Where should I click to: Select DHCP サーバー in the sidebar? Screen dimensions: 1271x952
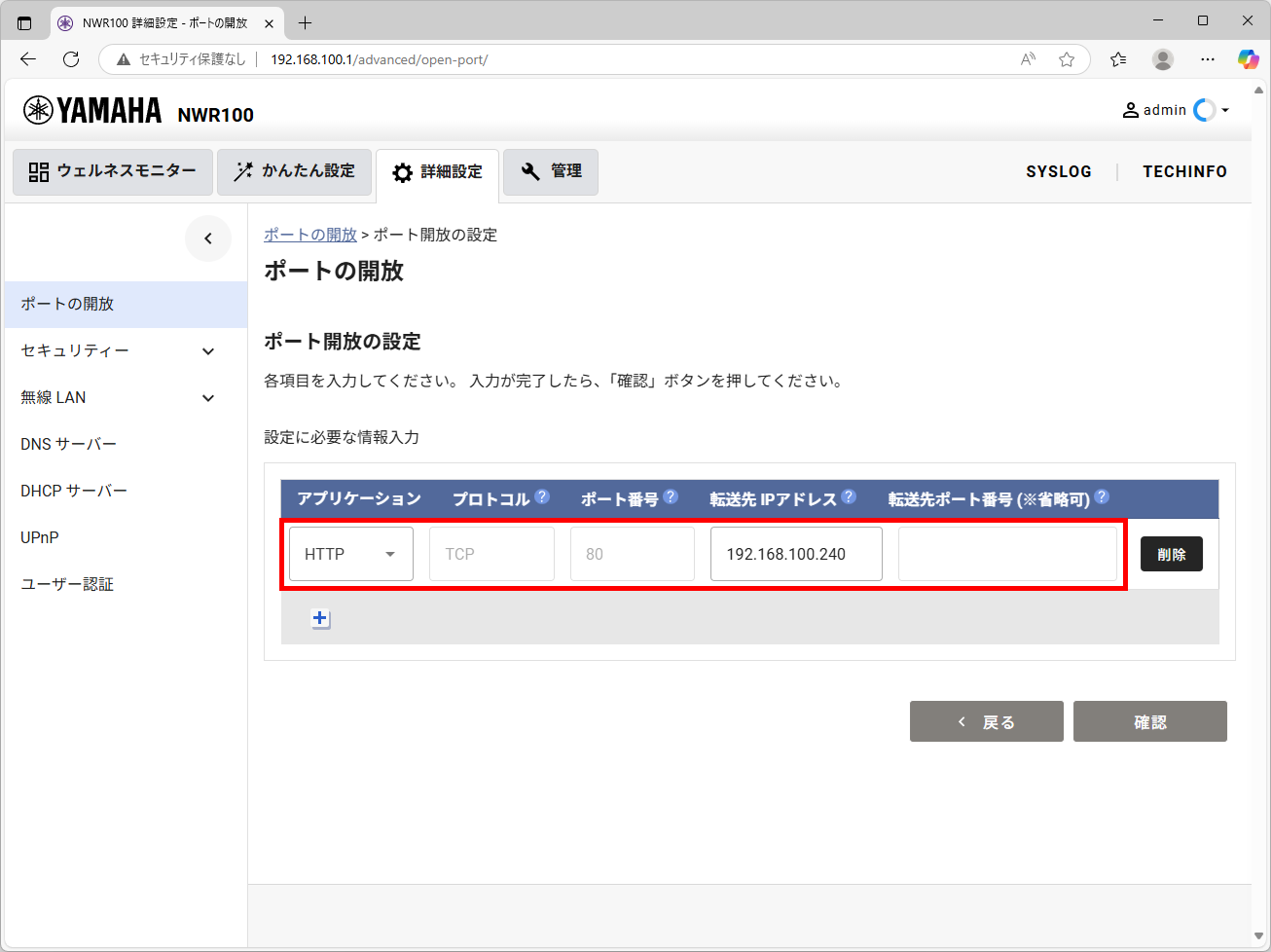(x=74, y=491)
